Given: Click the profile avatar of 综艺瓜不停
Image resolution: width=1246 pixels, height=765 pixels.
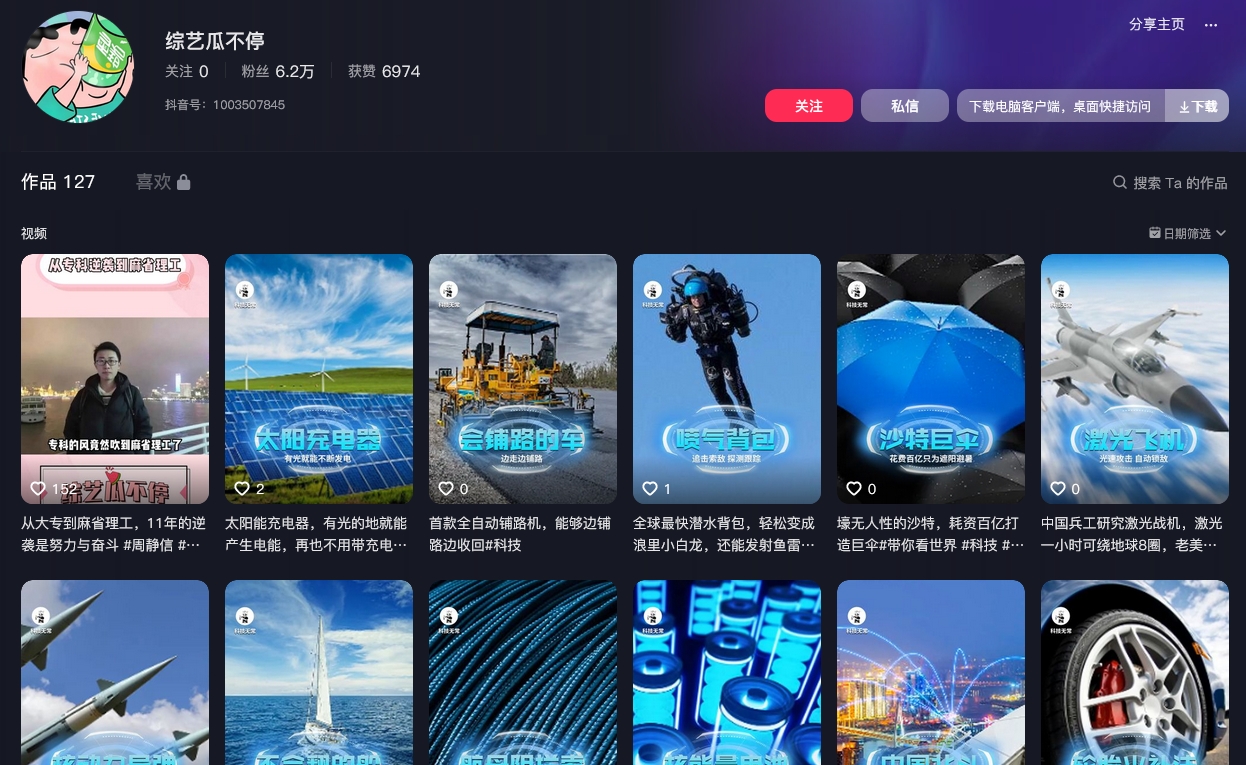Looking at the screenshot, I should coord(78,67).
